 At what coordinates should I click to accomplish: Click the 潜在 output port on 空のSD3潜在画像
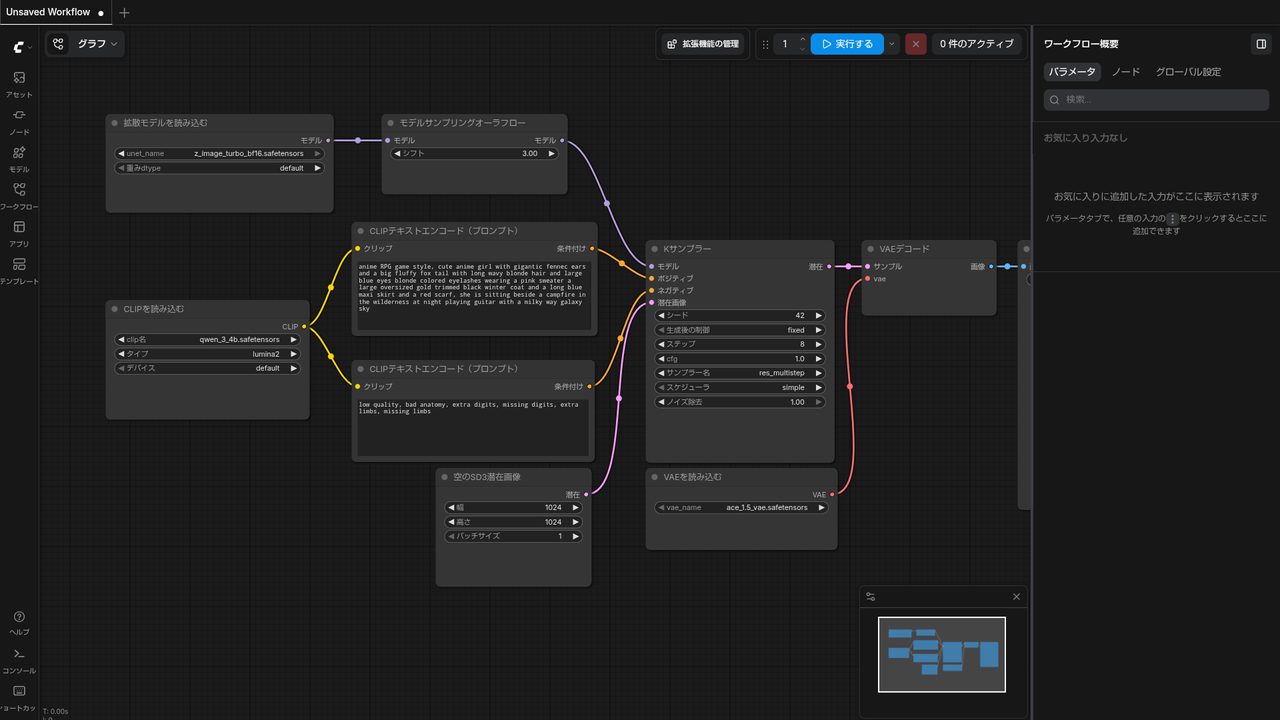586,494
